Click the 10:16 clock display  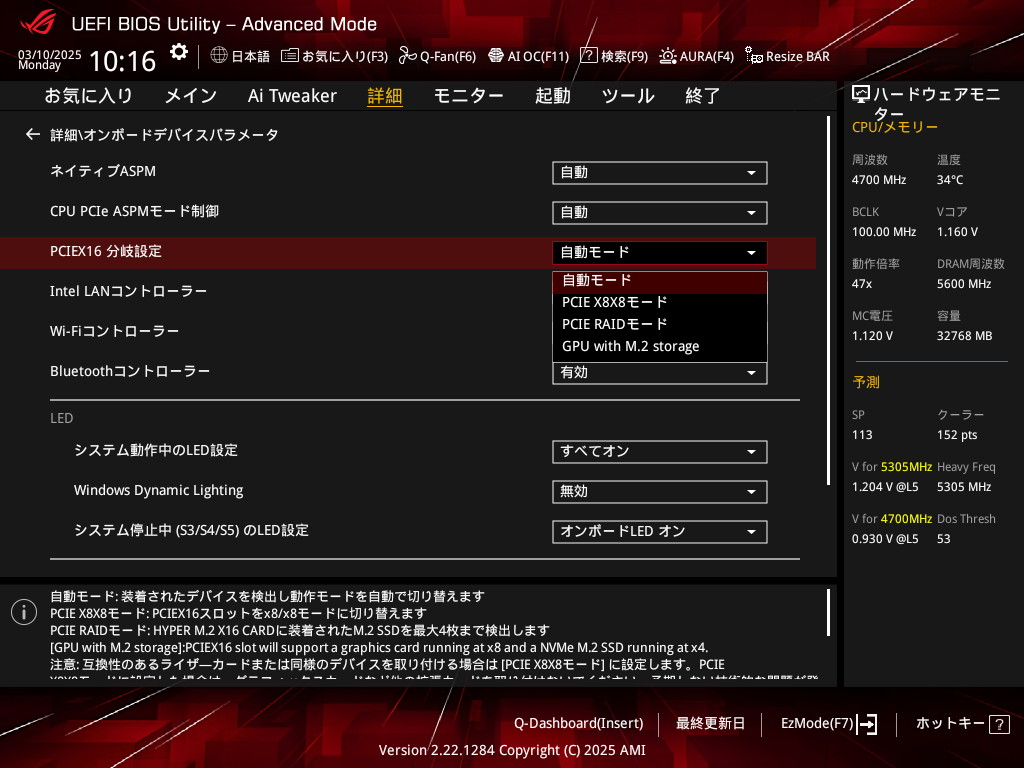point(122,61)
